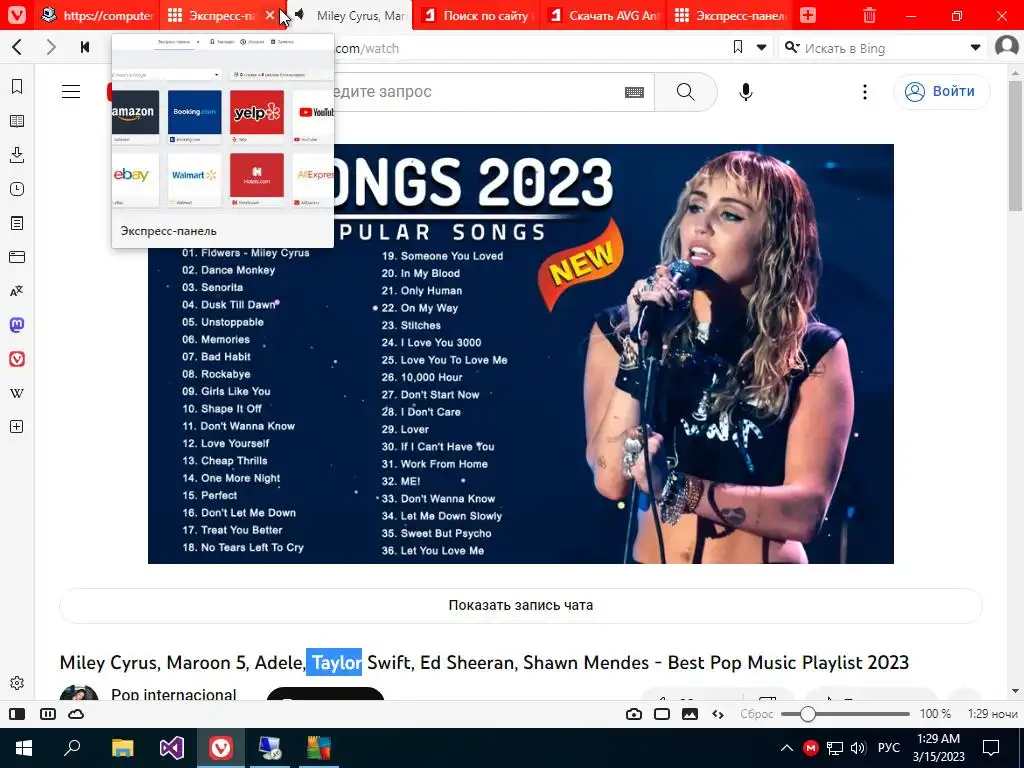
Task: Click the rewind history button
Action: tap(85, 47)
